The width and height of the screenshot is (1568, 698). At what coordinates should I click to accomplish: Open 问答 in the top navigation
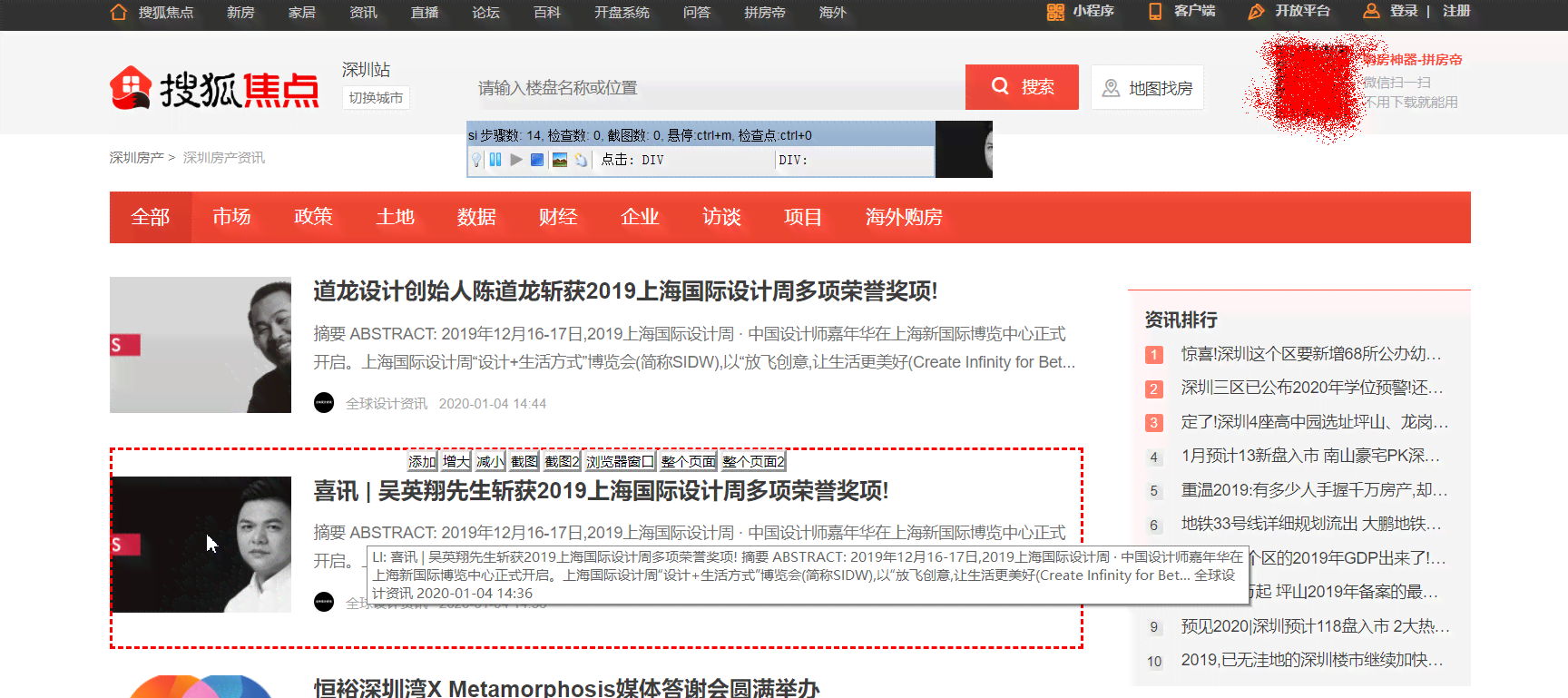point(697,13)
